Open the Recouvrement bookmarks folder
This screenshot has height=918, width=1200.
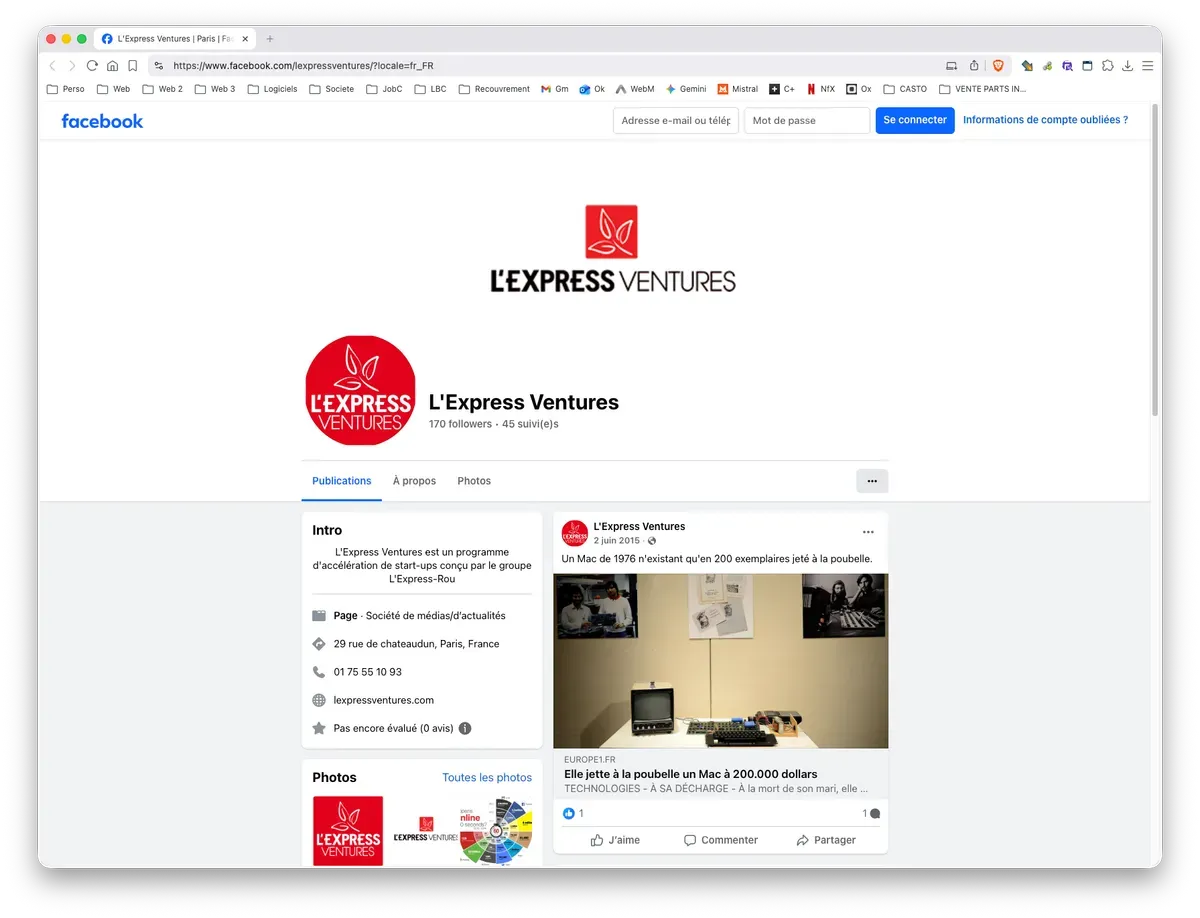point(494,89)
